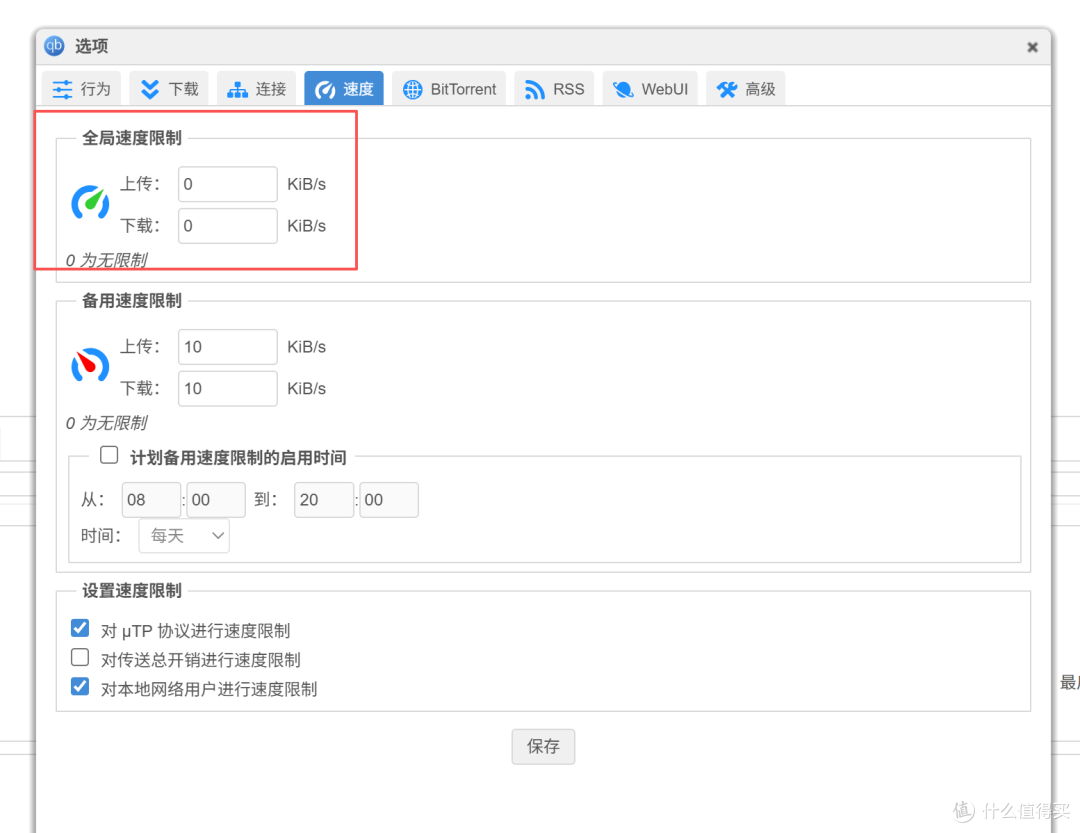Screen dimensions: 1080x833
Task: Click the schedule end minute field
Action: 389,500
